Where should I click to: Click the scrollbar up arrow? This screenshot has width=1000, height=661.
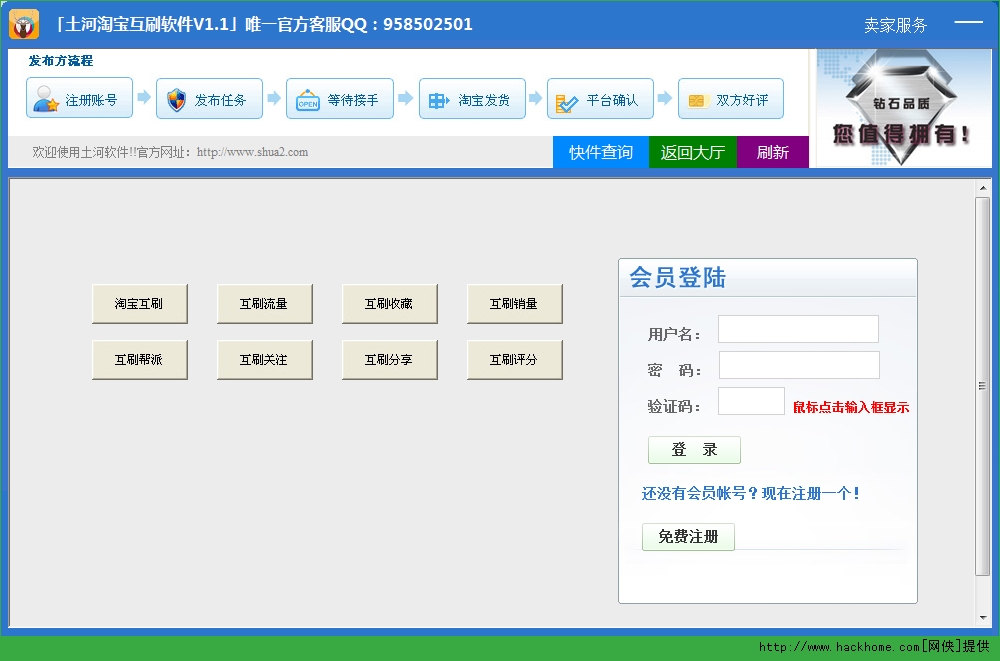click(983, 188)
